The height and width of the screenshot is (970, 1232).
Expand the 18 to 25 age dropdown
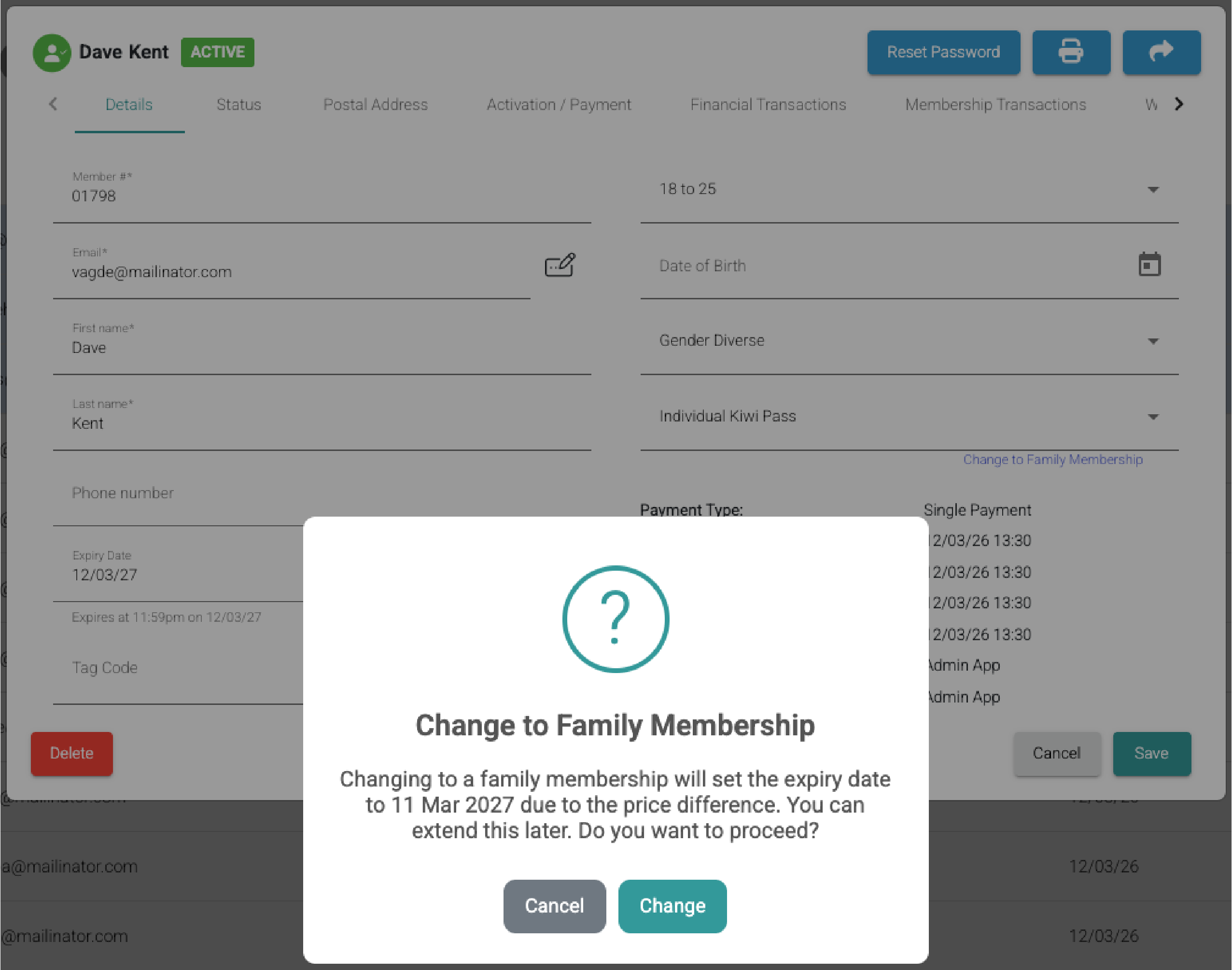1152,190
